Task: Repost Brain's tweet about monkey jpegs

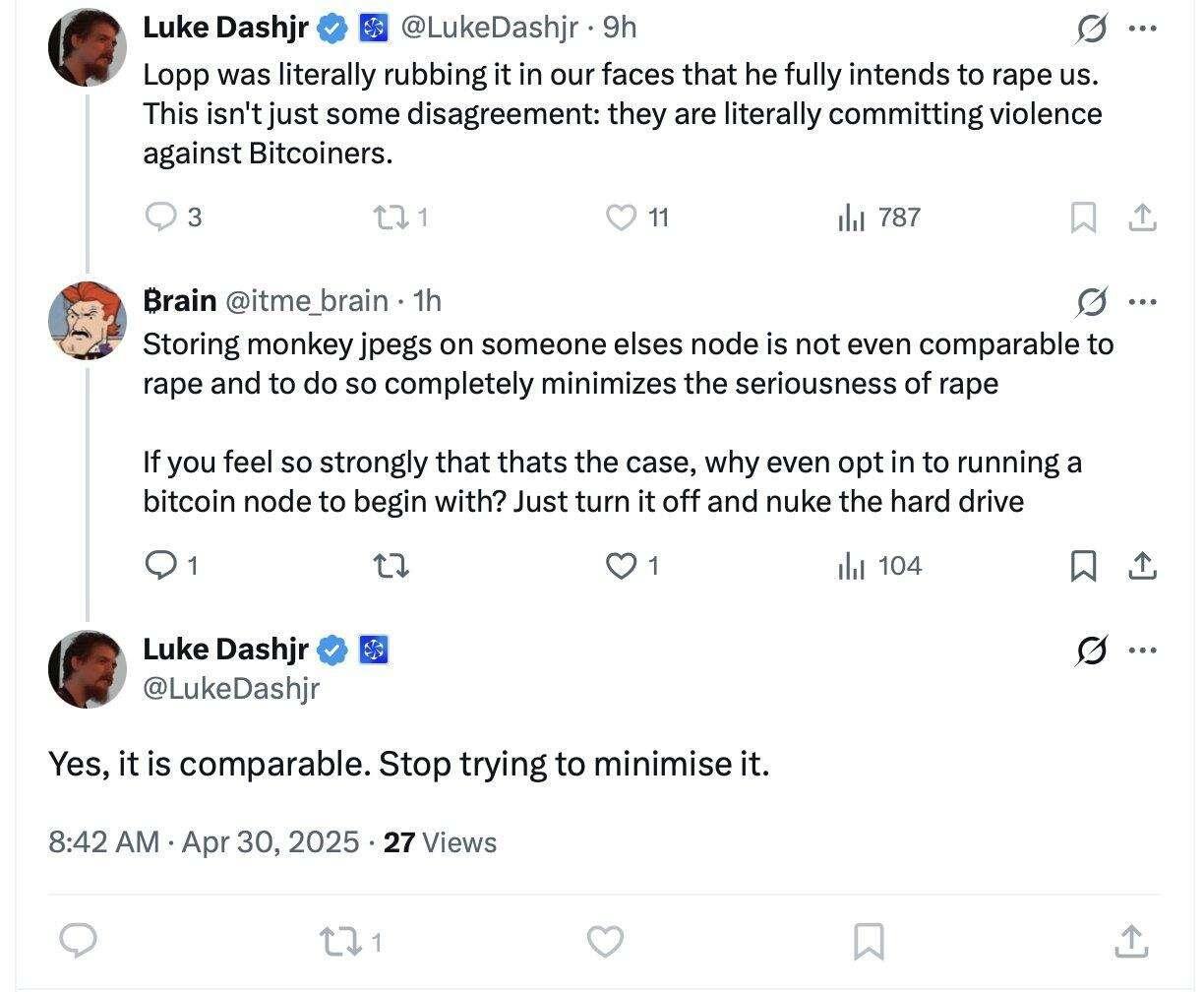Action: click(392, 565)
